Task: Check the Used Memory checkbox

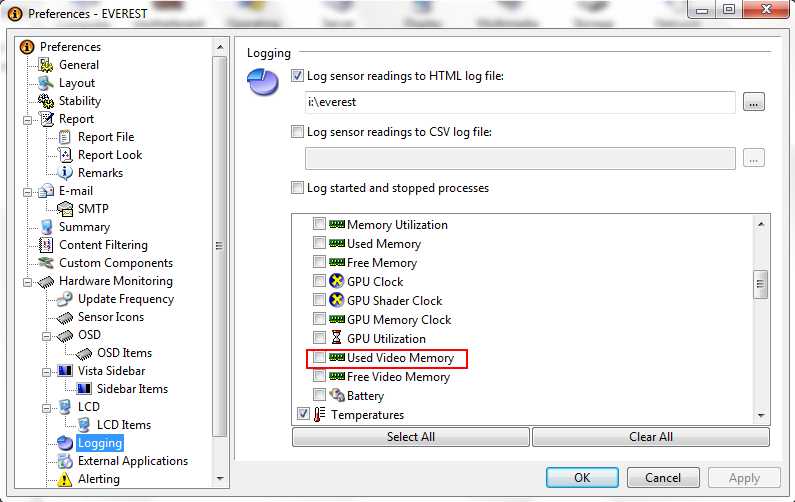Action: pos(319,243)
